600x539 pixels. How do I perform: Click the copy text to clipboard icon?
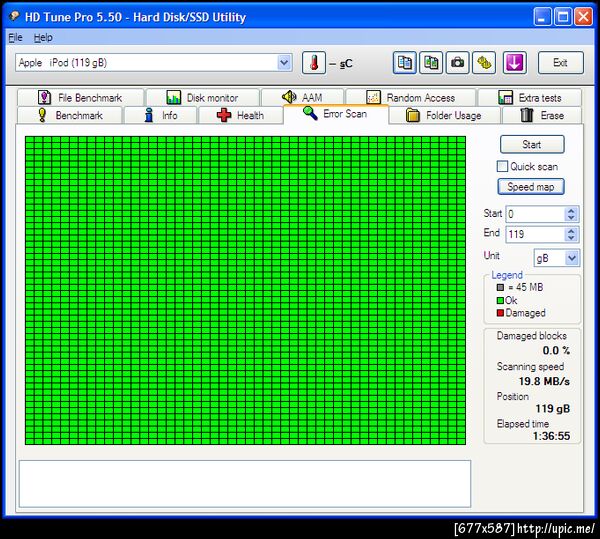coord(404,63)
